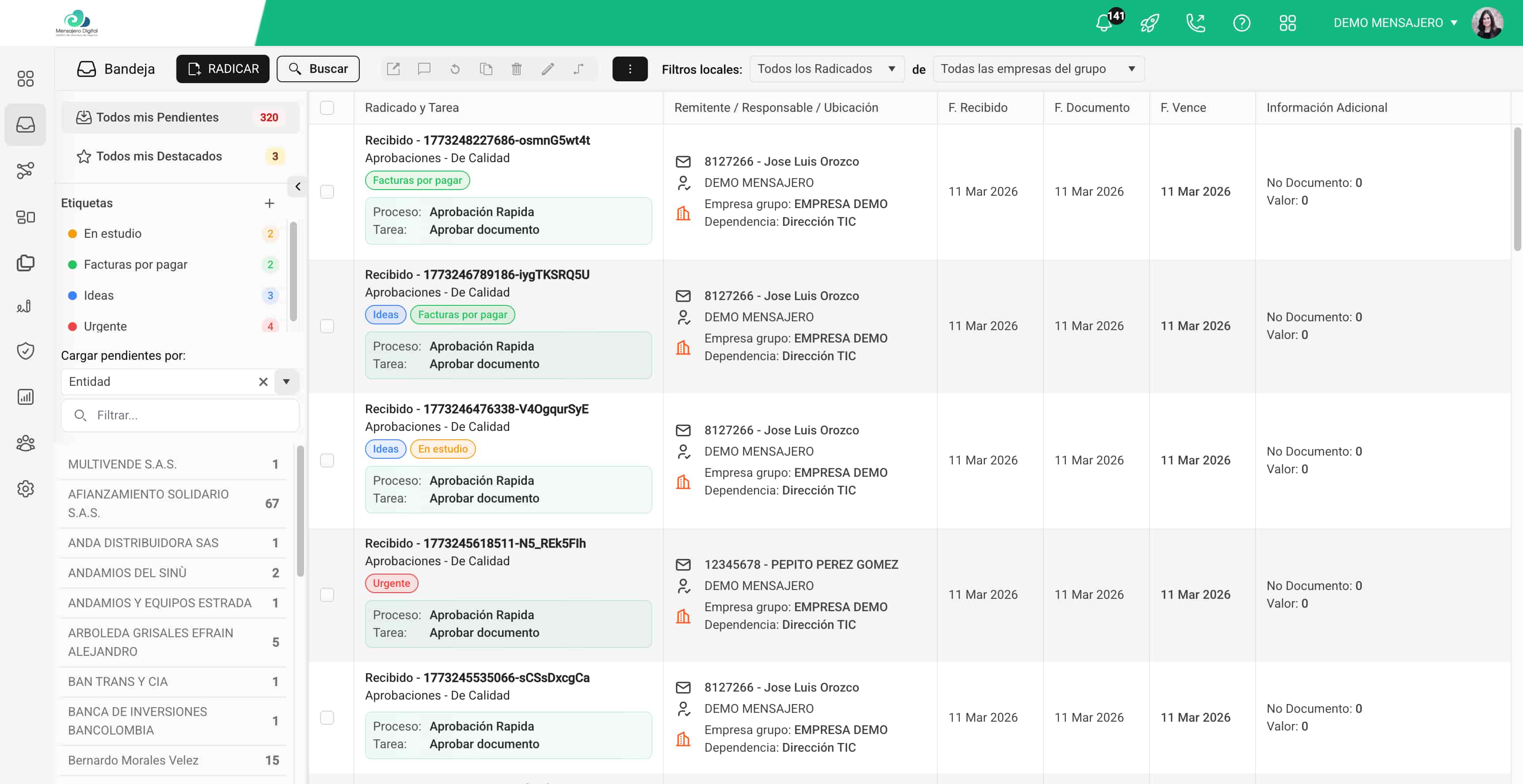Click the comment bubble icon in toolbar

(424, 69)
